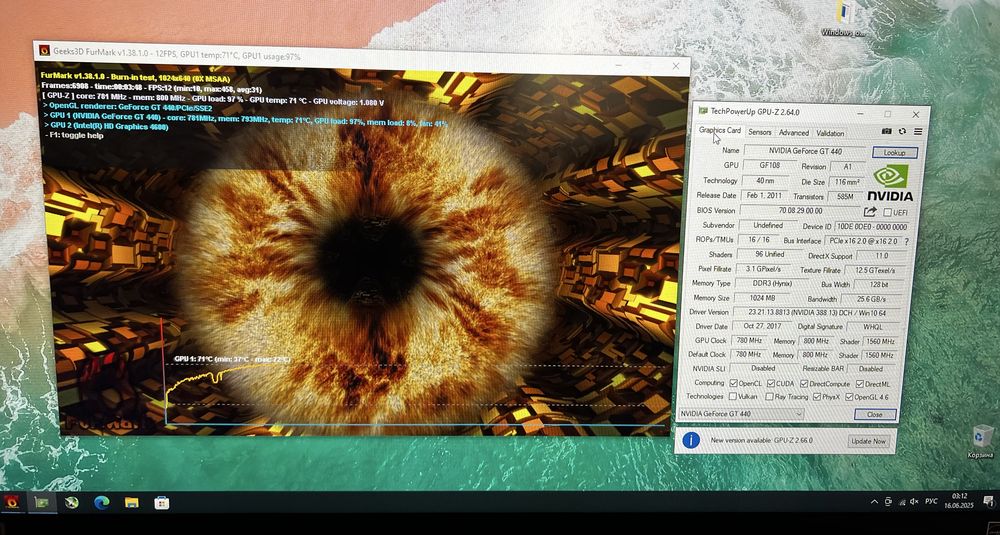The width and height of the screenshot is (1000, 535).
Task: Open the GPU-Z hamburger menu
Action: point(918,131)
